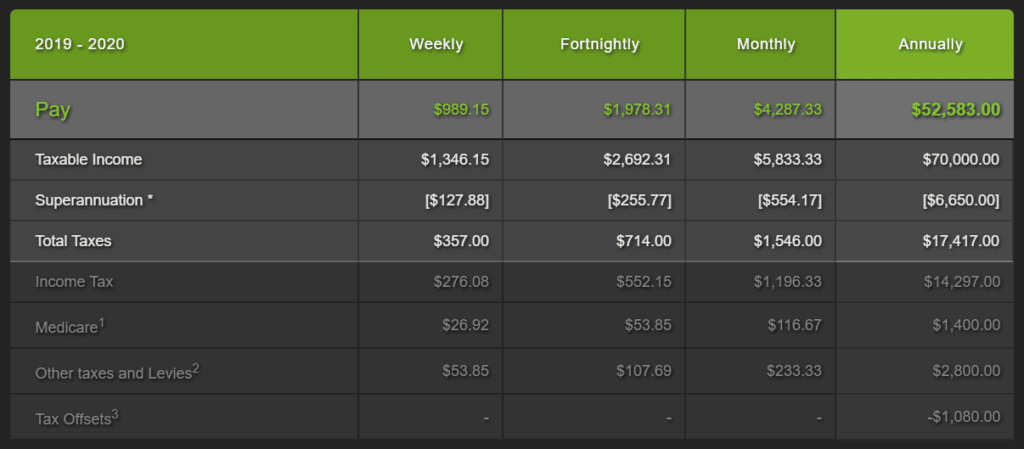Click the Tax Offsets footnote 3 label
The image size is (1024, 449).
77,418
